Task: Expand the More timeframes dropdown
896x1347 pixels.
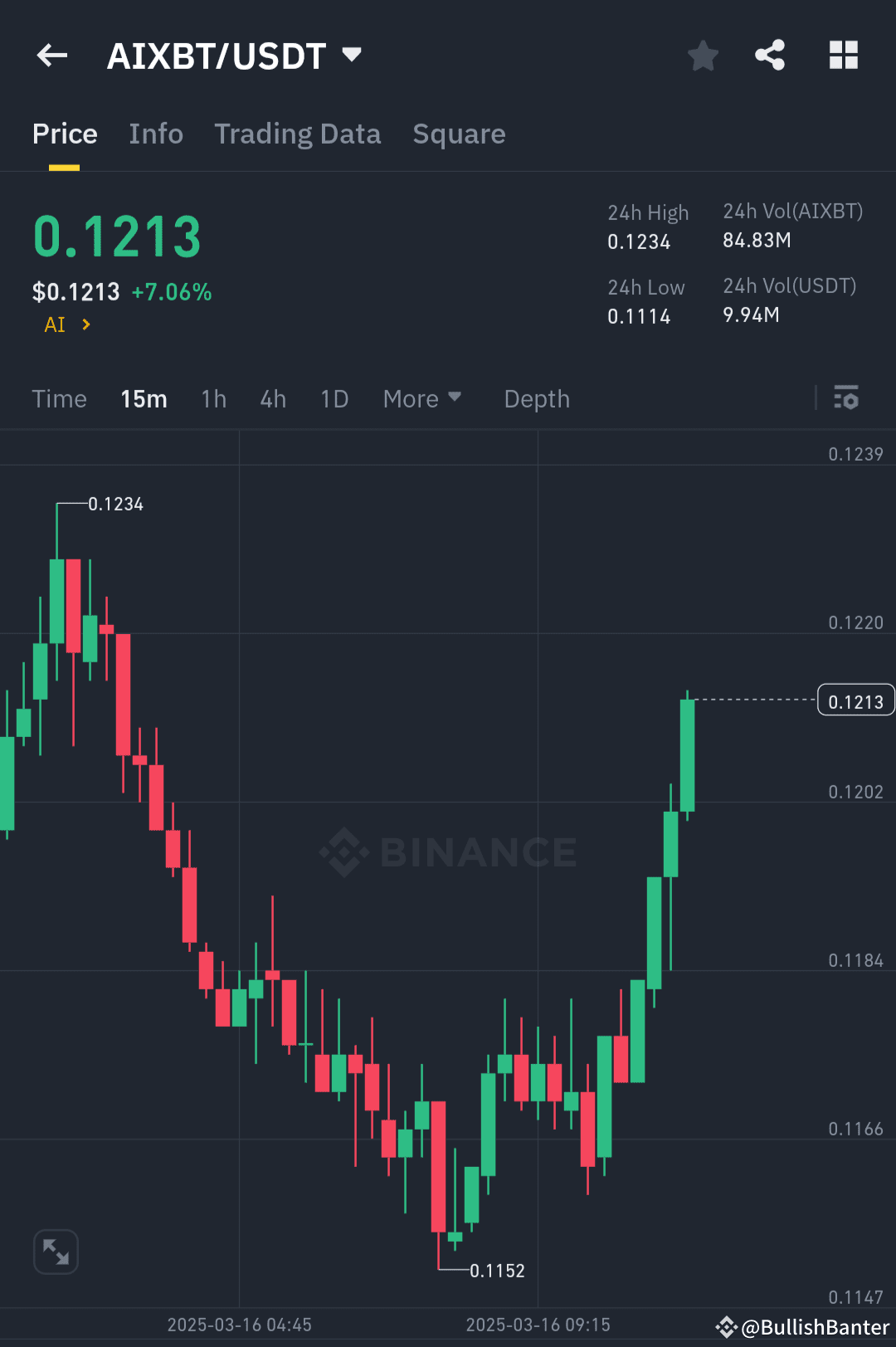Action: (422, 398)
